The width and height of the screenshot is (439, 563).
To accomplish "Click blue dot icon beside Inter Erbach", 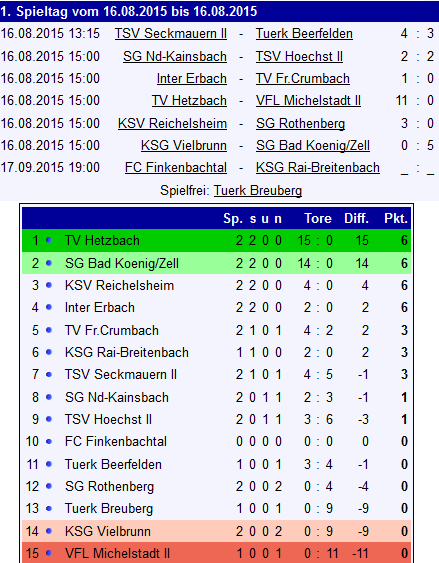I will click(49, 308).
